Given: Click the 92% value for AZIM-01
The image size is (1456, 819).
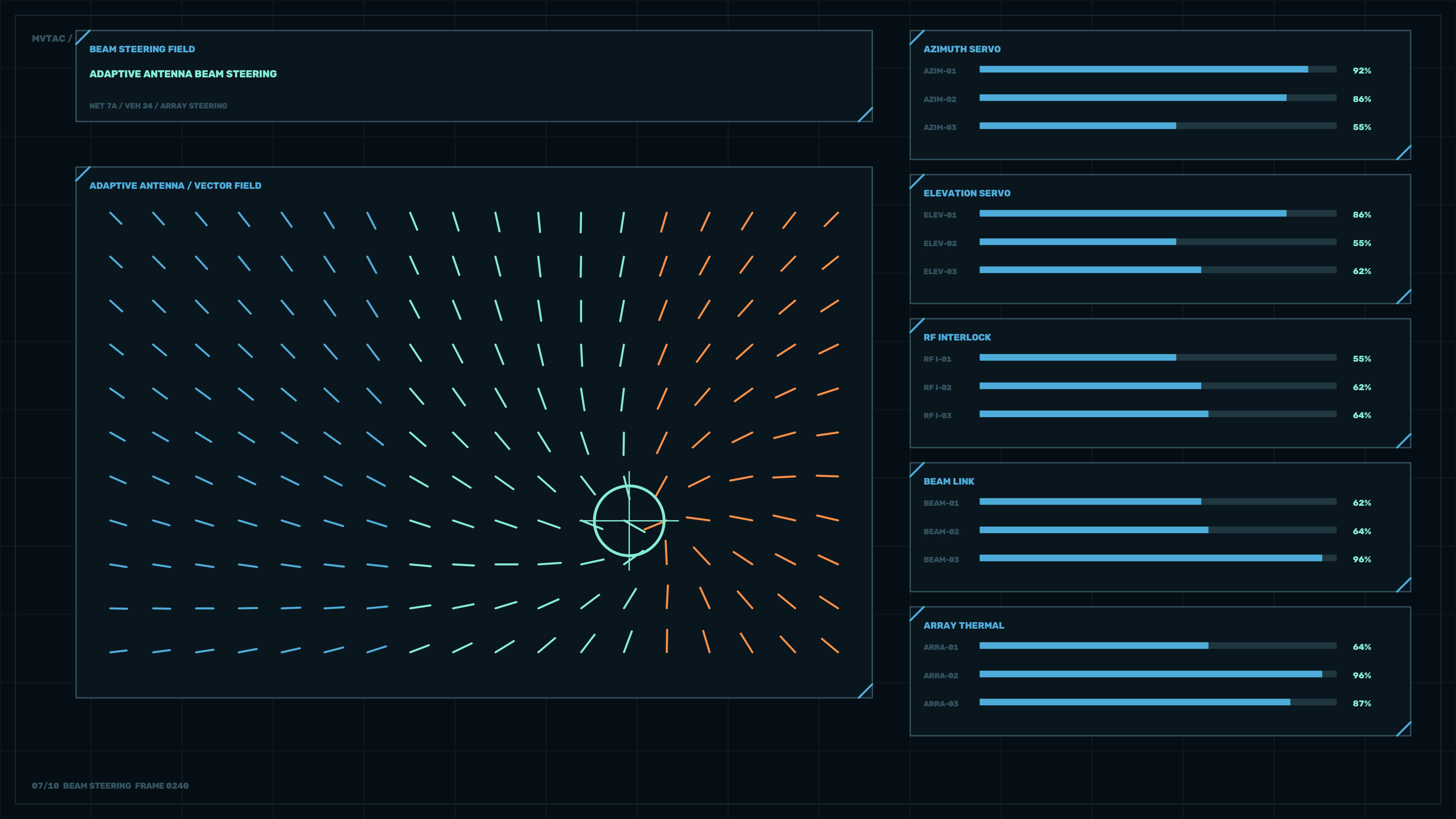Looking at the screenshot, I should [x=1362, y=71].
